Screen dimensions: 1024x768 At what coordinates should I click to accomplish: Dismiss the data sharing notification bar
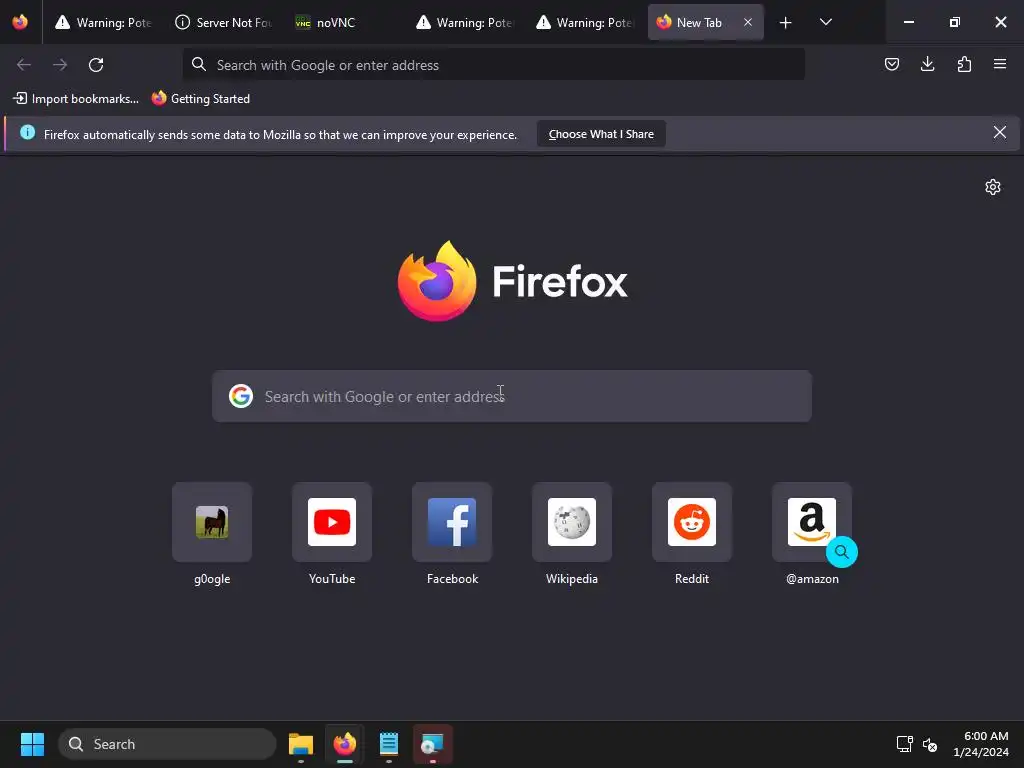[x=1000, y=133]
